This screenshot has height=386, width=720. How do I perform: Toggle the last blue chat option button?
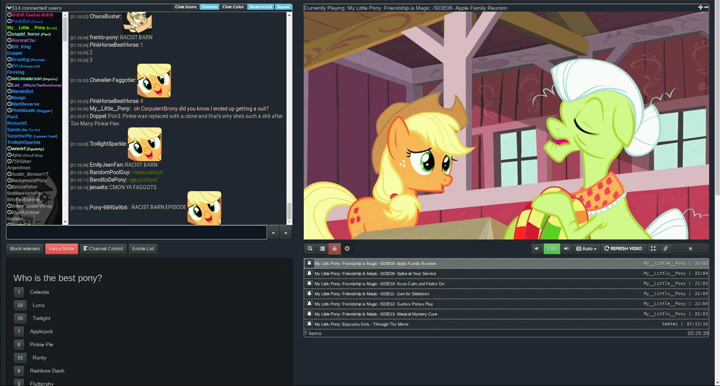click(x=283, y=7)
